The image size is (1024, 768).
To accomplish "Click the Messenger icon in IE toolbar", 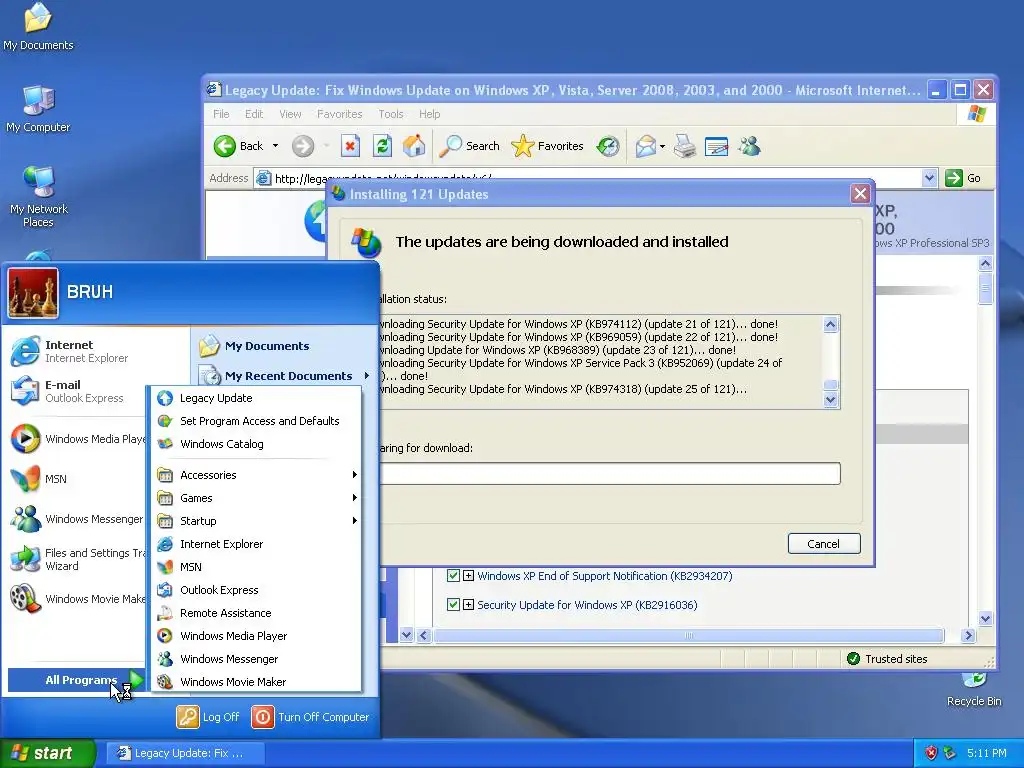I will click(749, 146).
